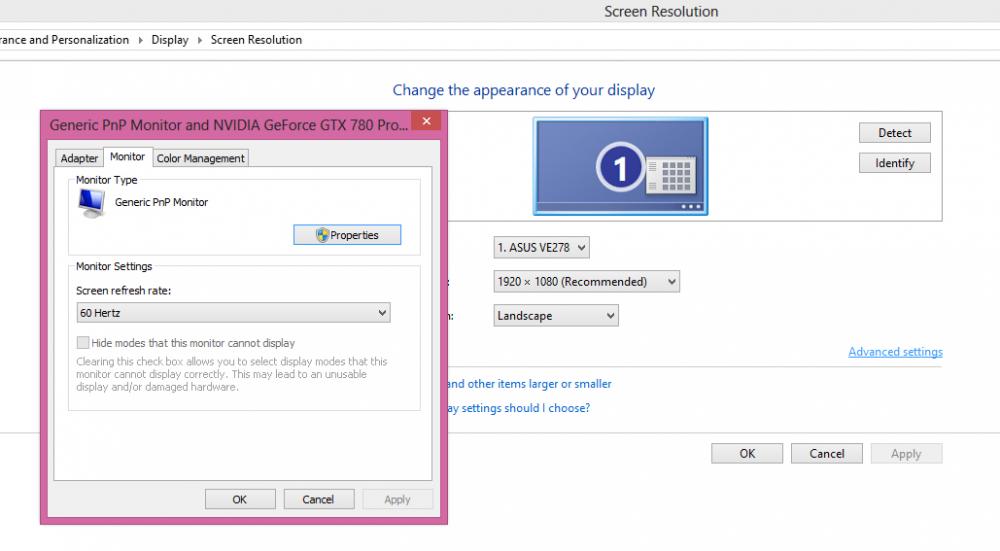This screenshot has width=1000, height=551.
Task: Open the Color Management tab
Action: click(x=200, y=158)
